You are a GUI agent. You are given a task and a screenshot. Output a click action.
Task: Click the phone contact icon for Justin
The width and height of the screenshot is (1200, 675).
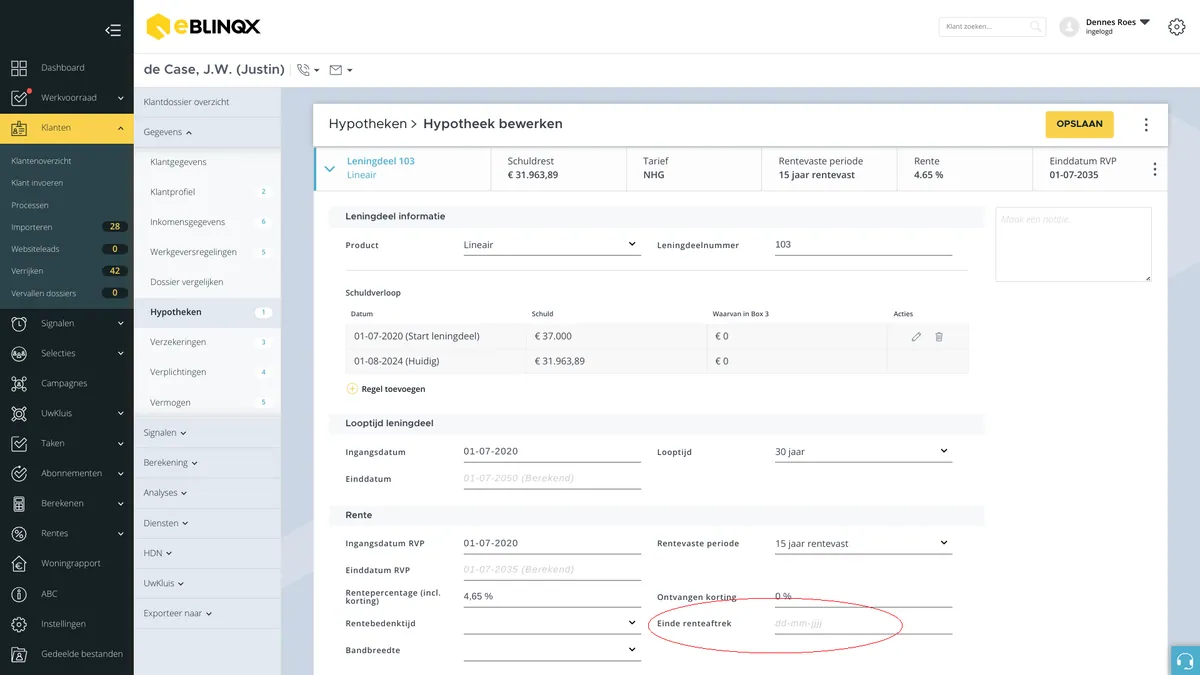tap(304, 70)
